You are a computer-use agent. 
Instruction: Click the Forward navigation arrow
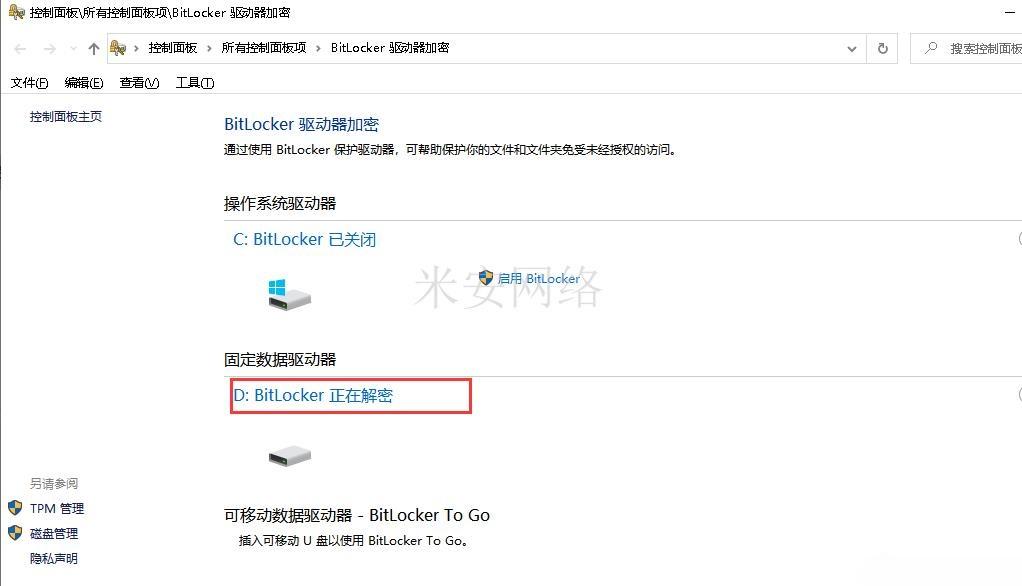[50, 49]
